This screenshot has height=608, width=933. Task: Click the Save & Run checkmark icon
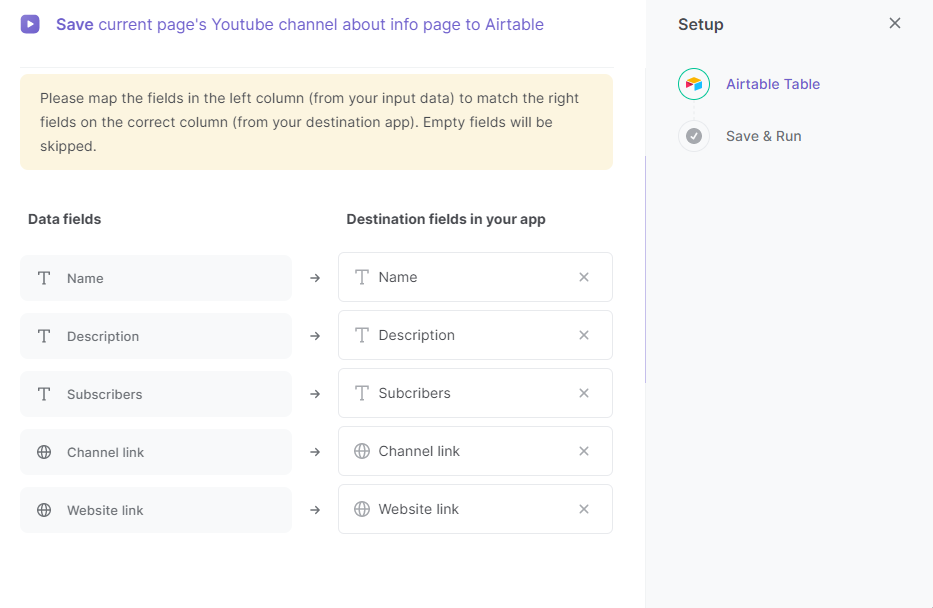click(x=694, y=136)
